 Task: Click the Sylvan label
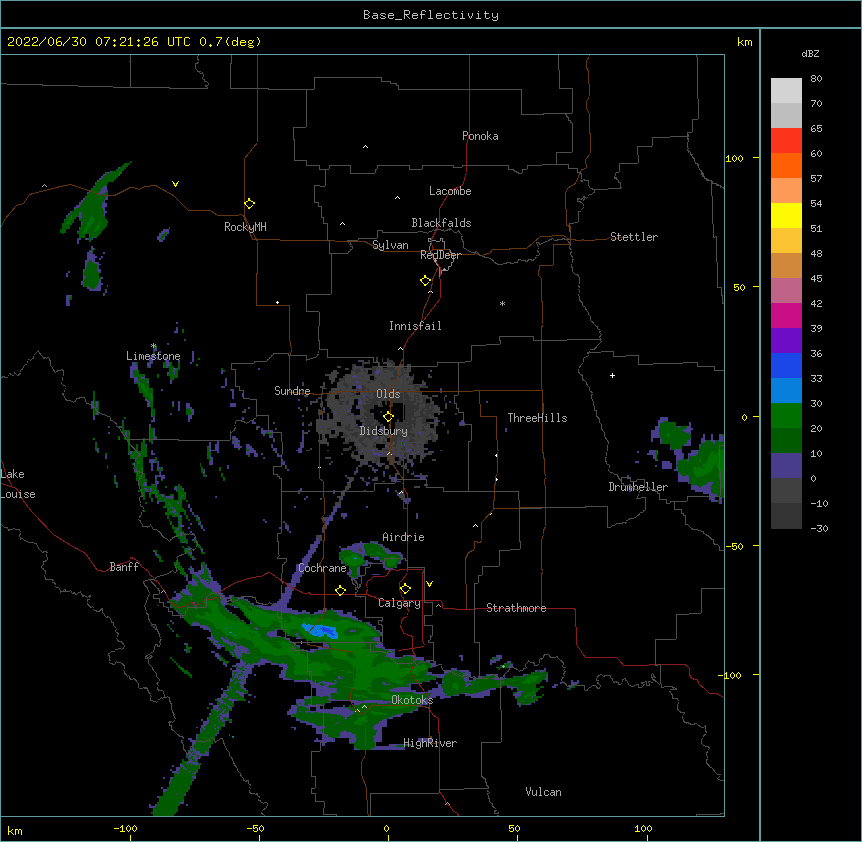pyautogui.click(x=390, y=245)
